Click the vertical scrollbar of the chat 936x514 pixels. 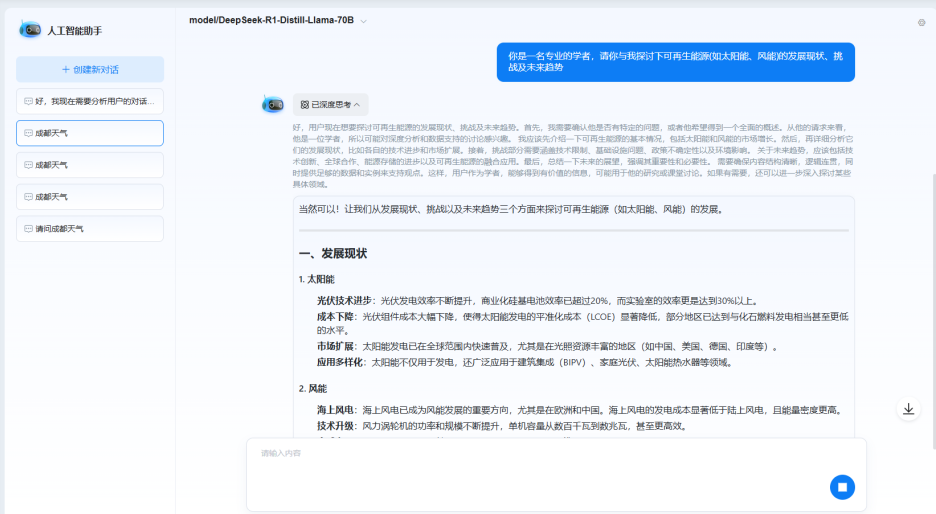(x=933, y=310)
